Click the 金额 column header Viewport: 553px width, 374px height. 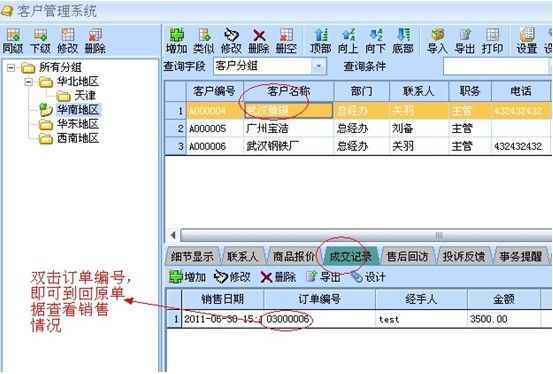coord(504,299)
